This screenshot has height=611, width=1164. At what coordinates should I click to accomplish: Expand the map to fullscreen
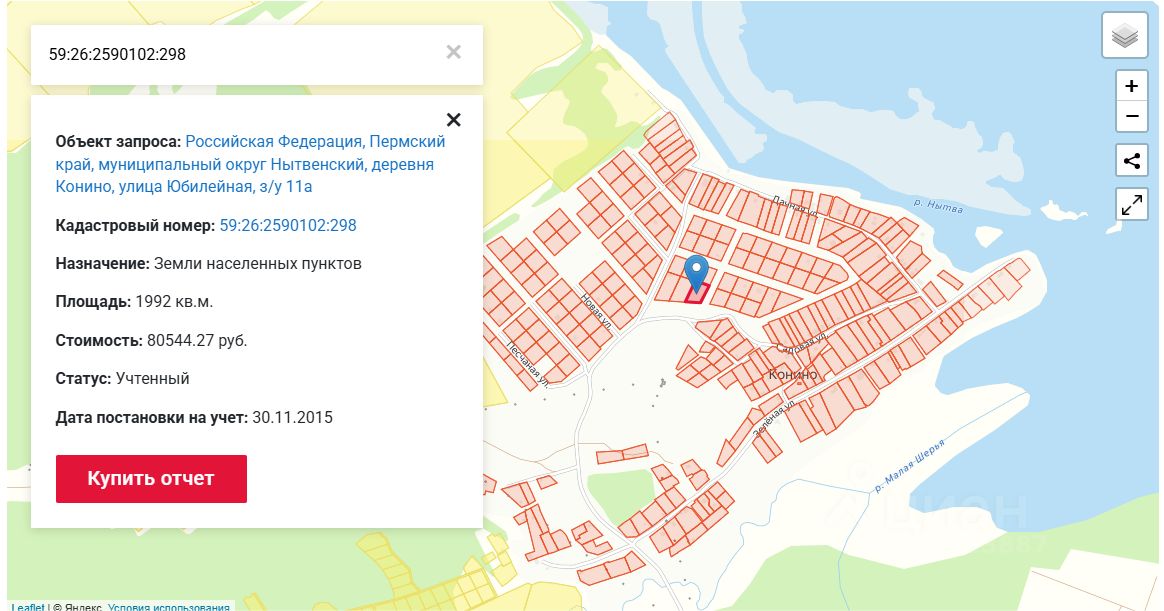pos(1131,205)
